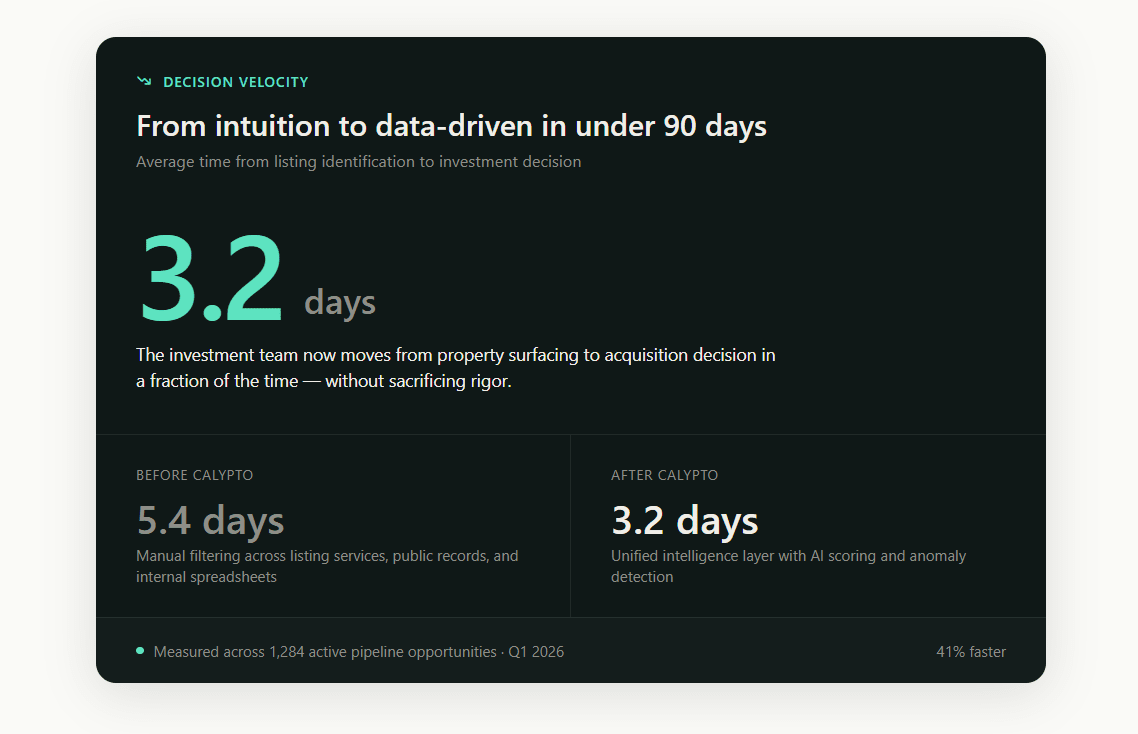Click the green status dot in footer
The image size is (1138, 734).
pos(140,651)
